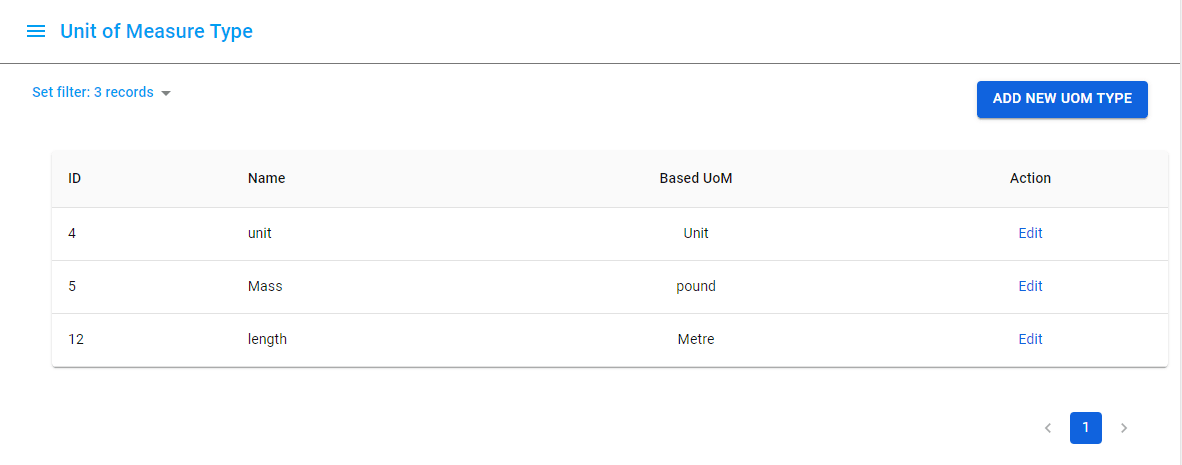Edit the length row
The height and width of the screenshot is (465, 1182).
click(1030, 339)
